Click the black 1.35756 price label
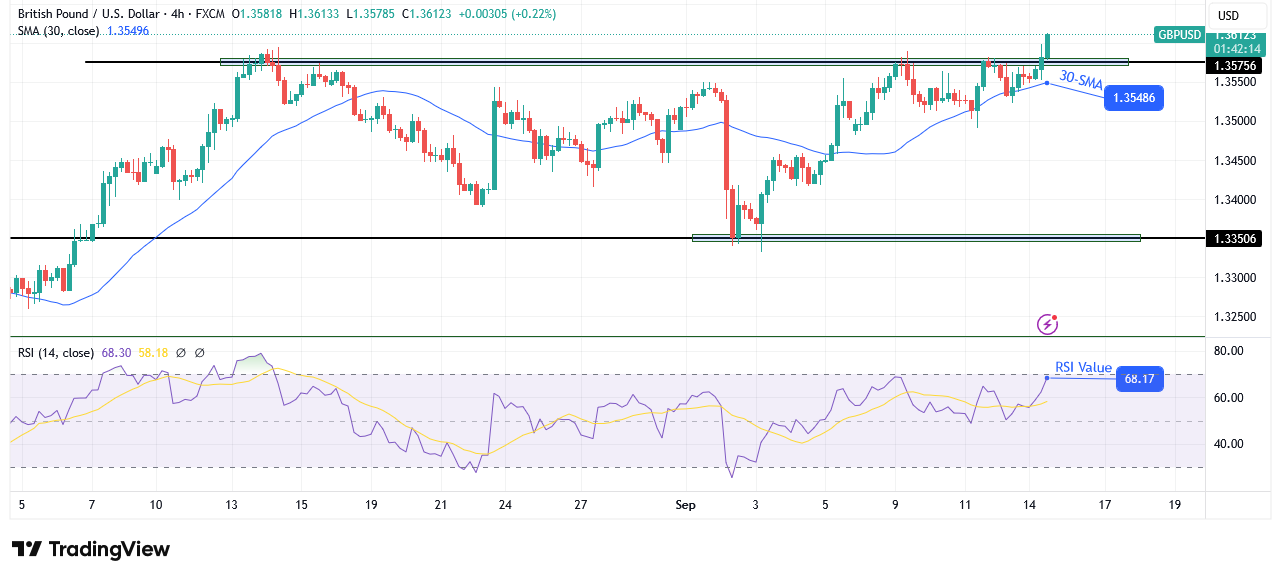Image resolution: width=1275 pixels, height=578 pixels. [1237, 65]
